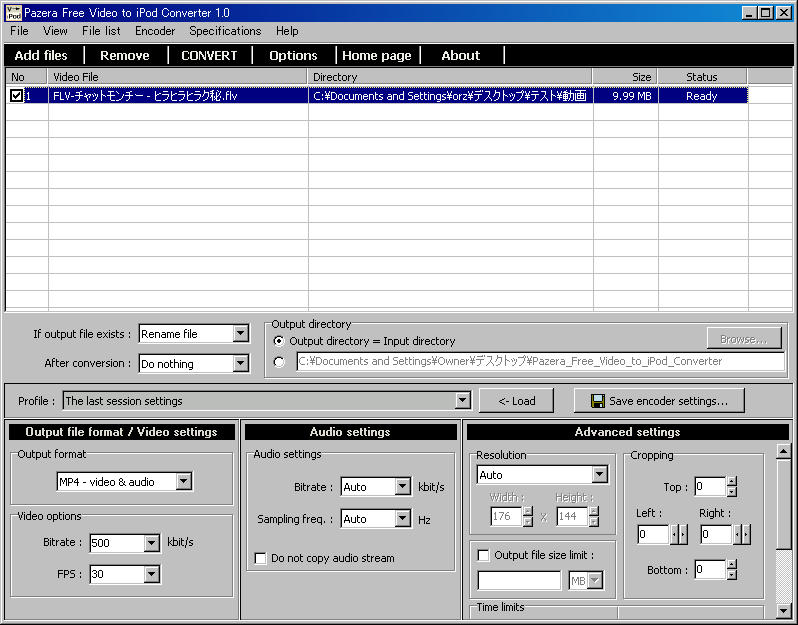Click the Bottom cropping input field
This screenshot has width=798, height=625.
[x=710, y=570]
